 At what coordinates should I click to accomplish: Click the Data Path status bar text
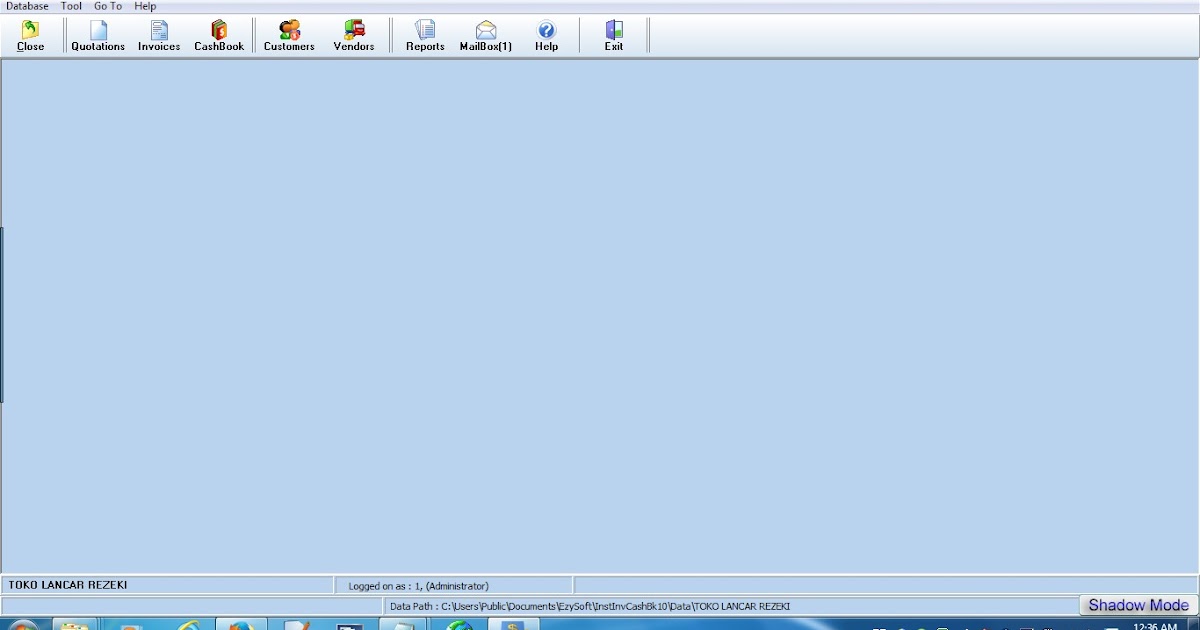(x=590, y=606)
